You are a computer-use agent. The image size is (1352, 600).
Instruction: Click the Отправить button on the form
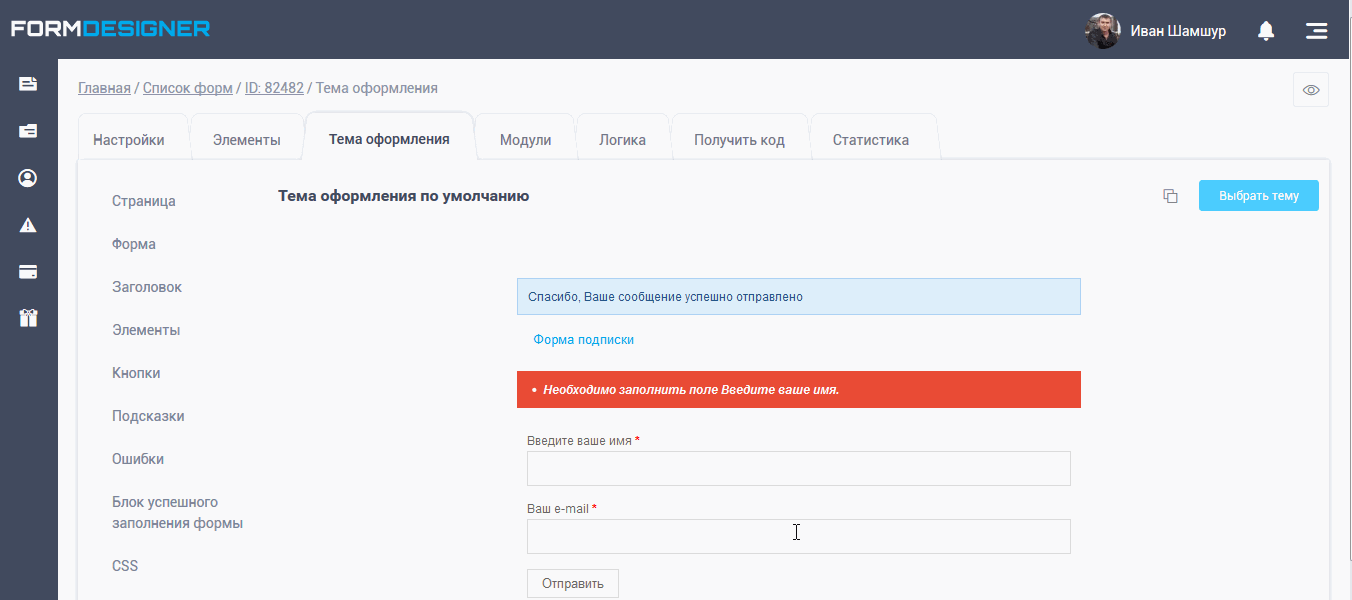(572, 583)
